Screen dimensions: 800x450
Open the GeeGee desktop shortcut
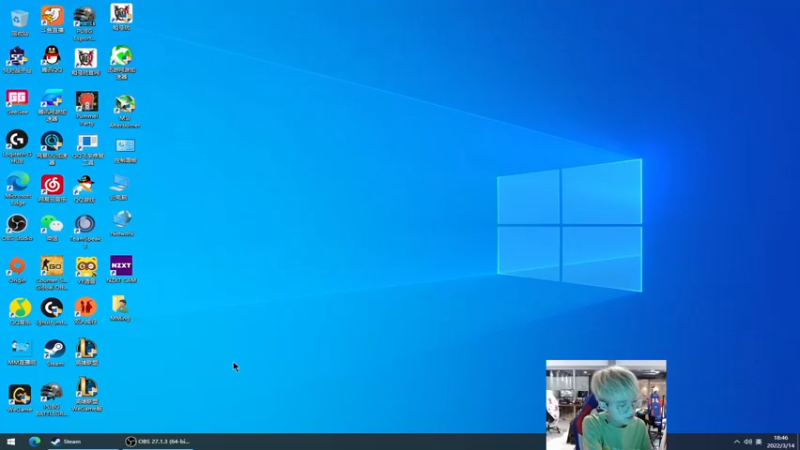(x=17, y=102)
